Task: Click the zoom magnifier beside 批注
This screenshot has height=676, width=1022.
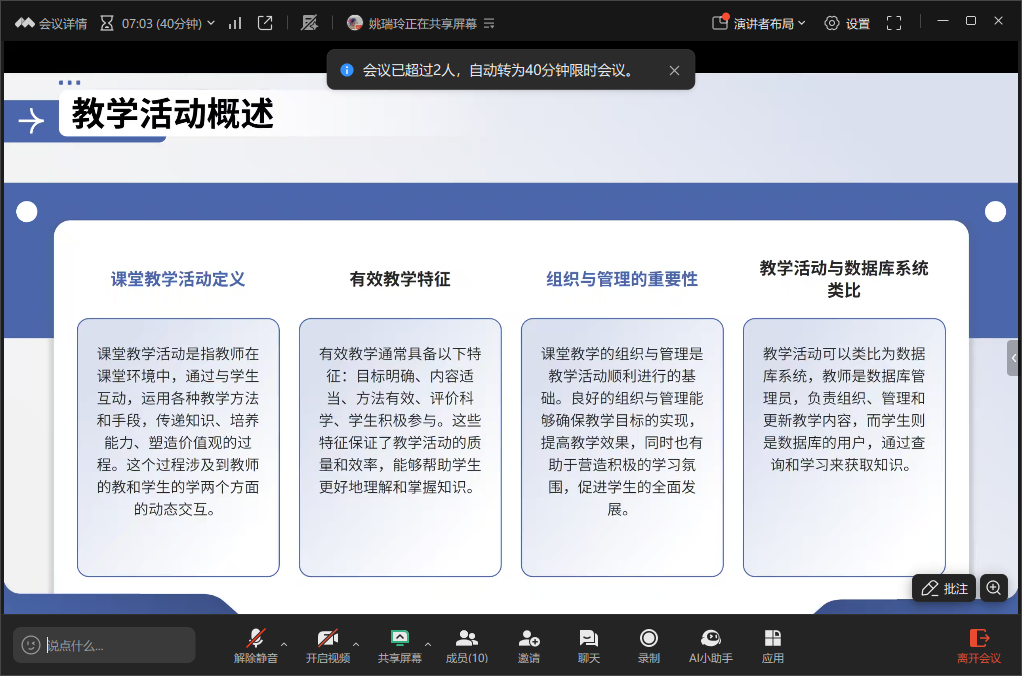Action: coord(993,588)
